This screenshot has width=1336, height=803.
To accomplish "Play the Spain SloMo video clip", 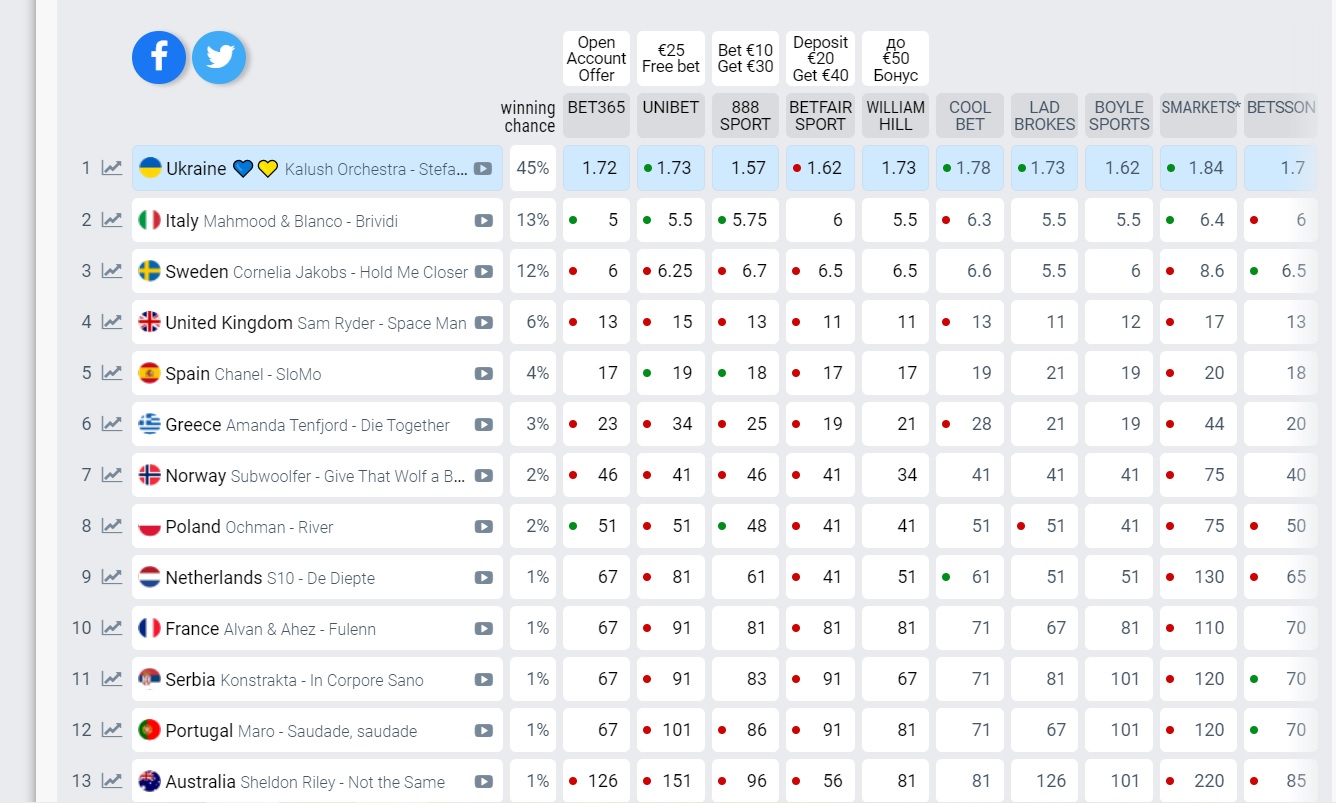I will 484,373.
